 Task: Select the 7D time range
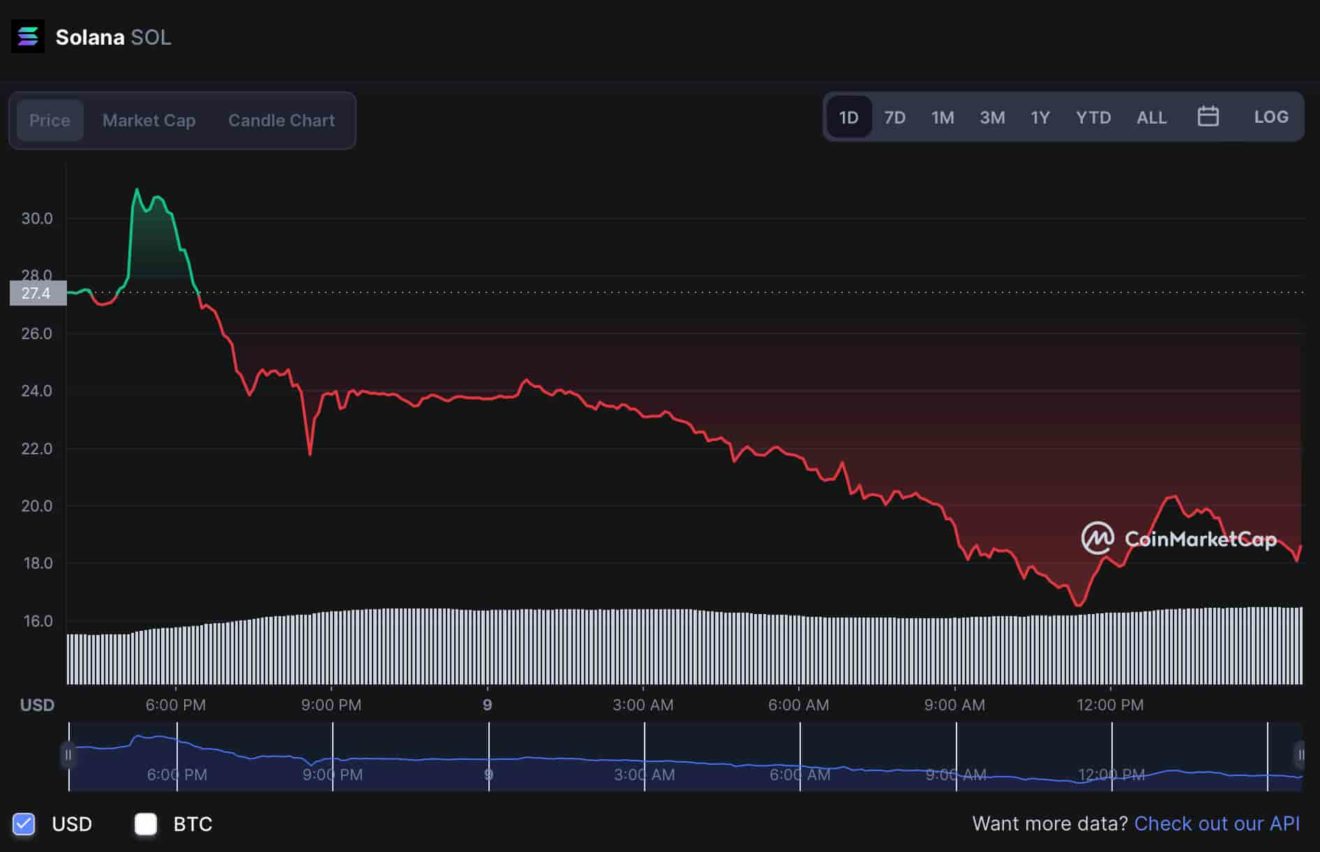pos(895,117)
